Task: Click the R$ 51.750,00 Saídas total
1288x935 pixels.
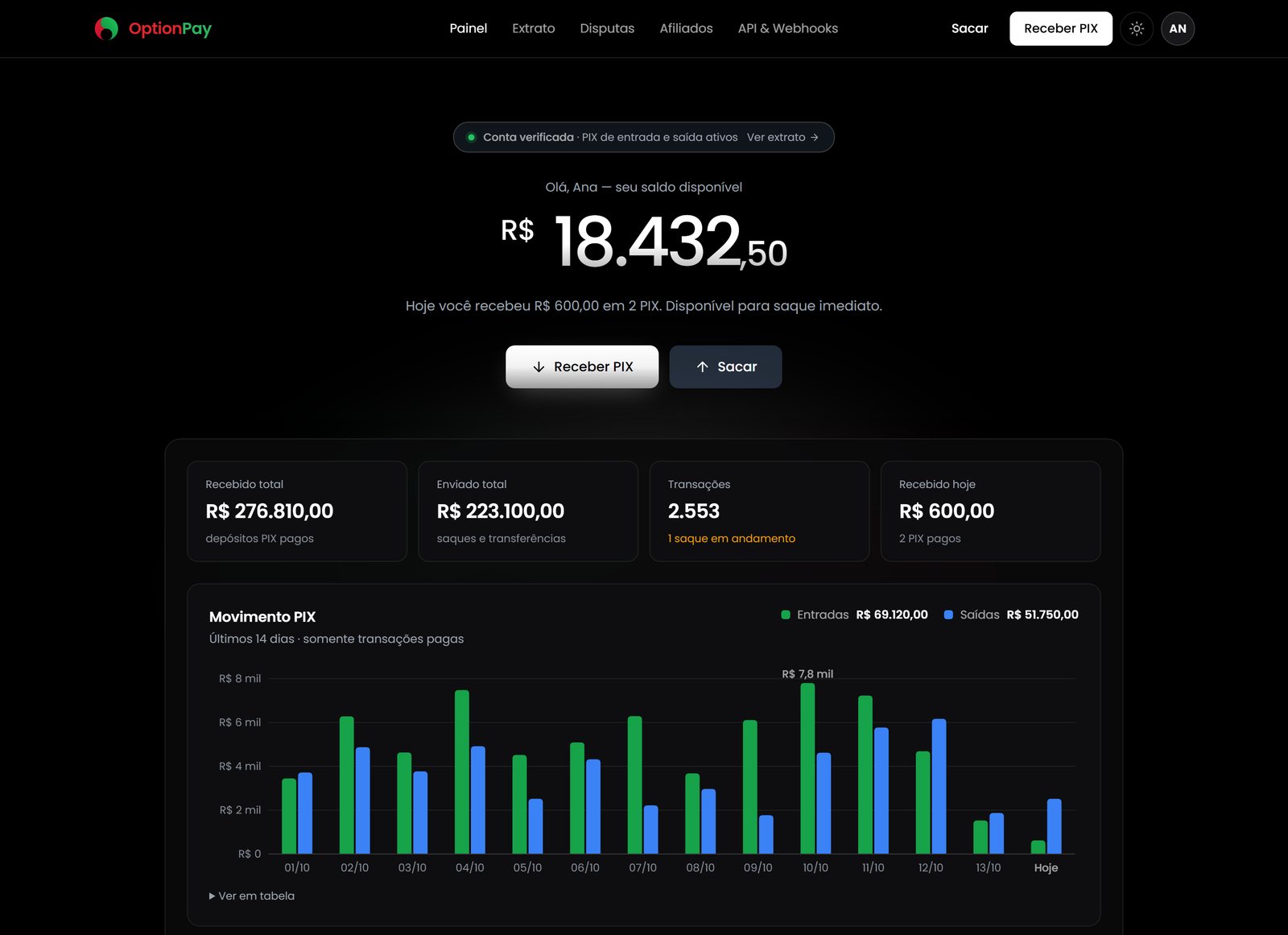Action: pyautogui.click(x=1042, y=615)
